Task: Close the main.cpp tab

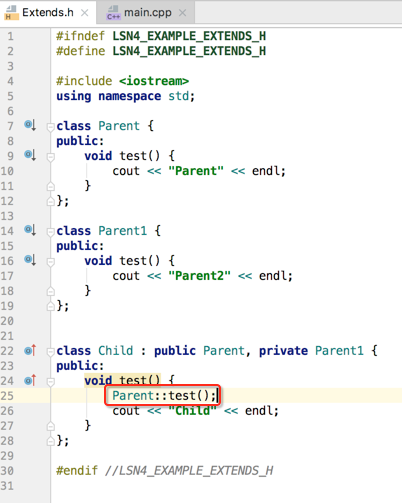Action: pyautogui.click(x=182, y=13)
